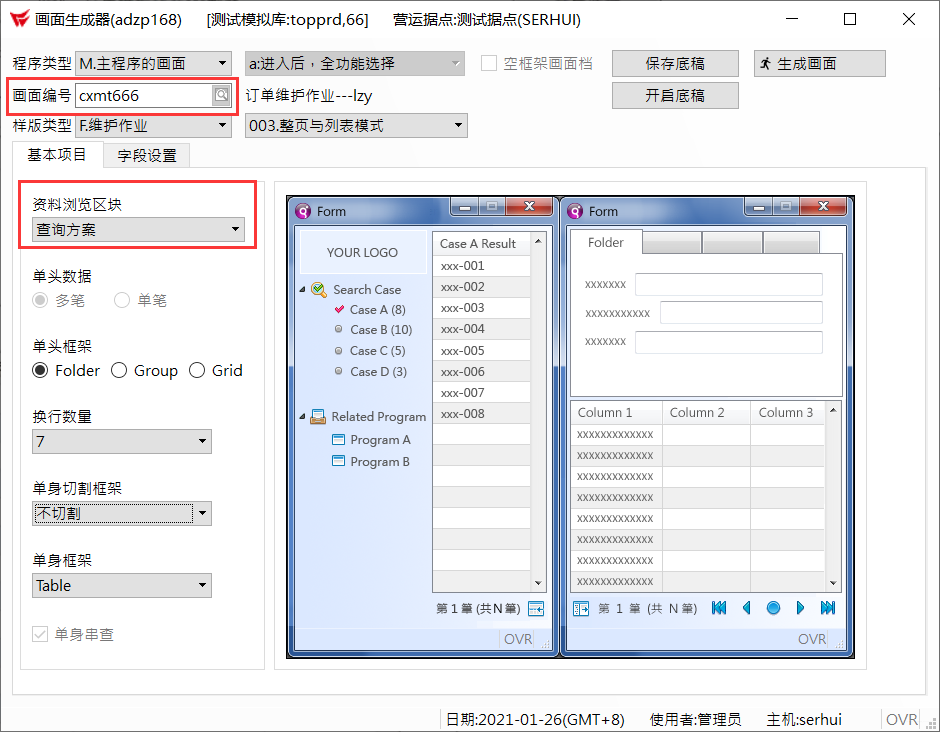
Task: Collapse the Related Program tree node
Action: (302, 417)
